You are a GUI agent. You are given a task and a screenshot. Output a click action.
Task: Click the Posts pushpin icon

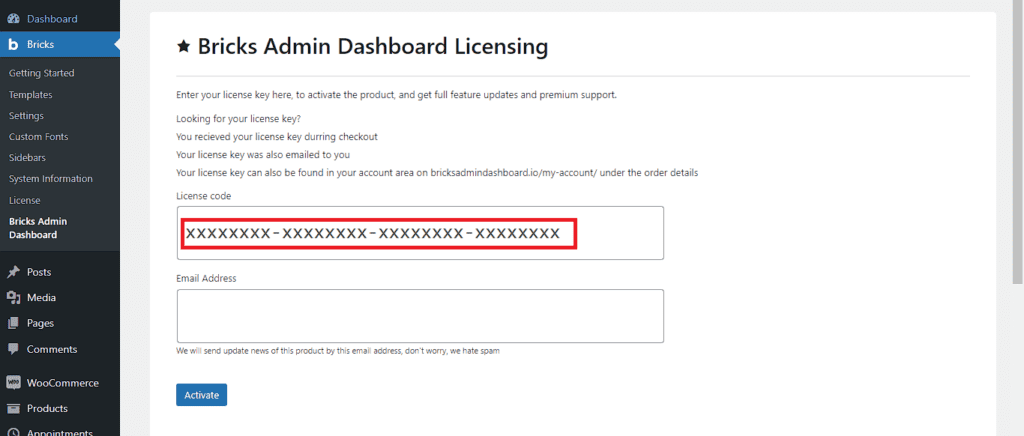coord(13,272)
